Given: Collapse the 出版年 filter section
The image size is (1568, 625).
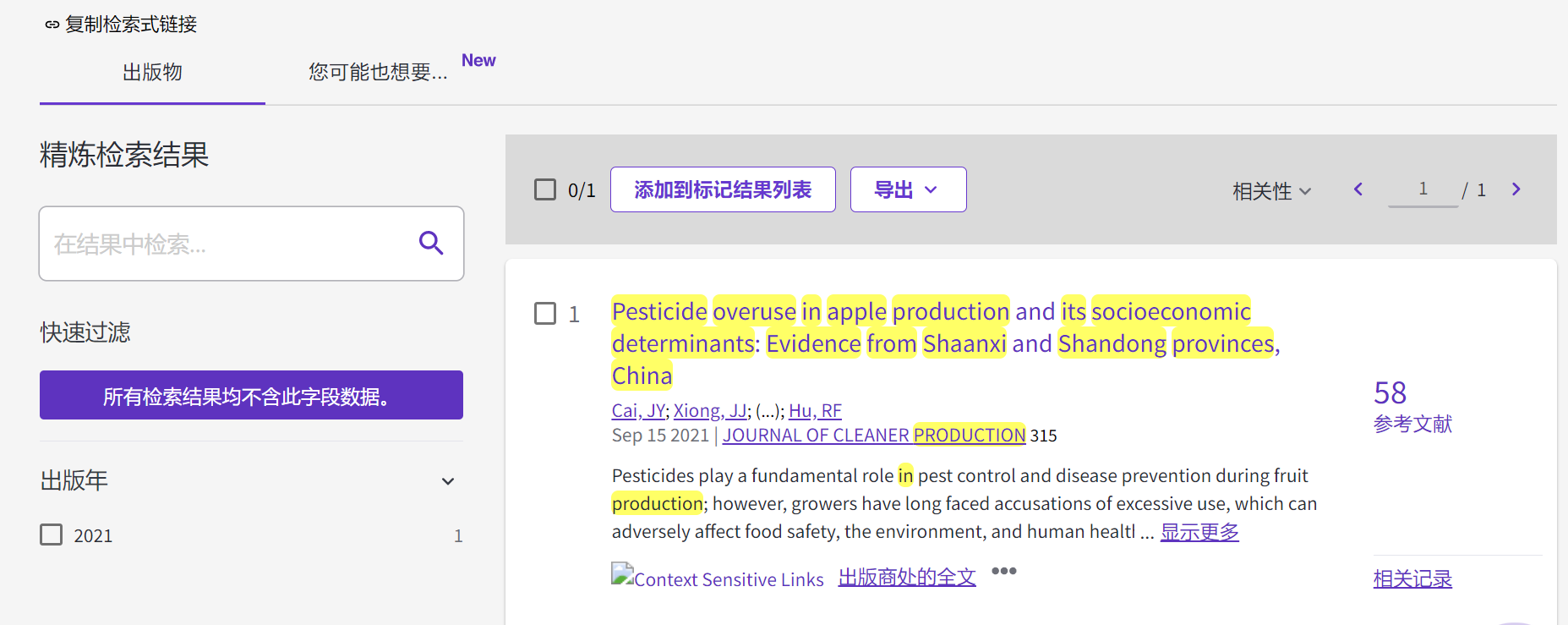Looking at the screenshot, I should click(x=448, y=481).
